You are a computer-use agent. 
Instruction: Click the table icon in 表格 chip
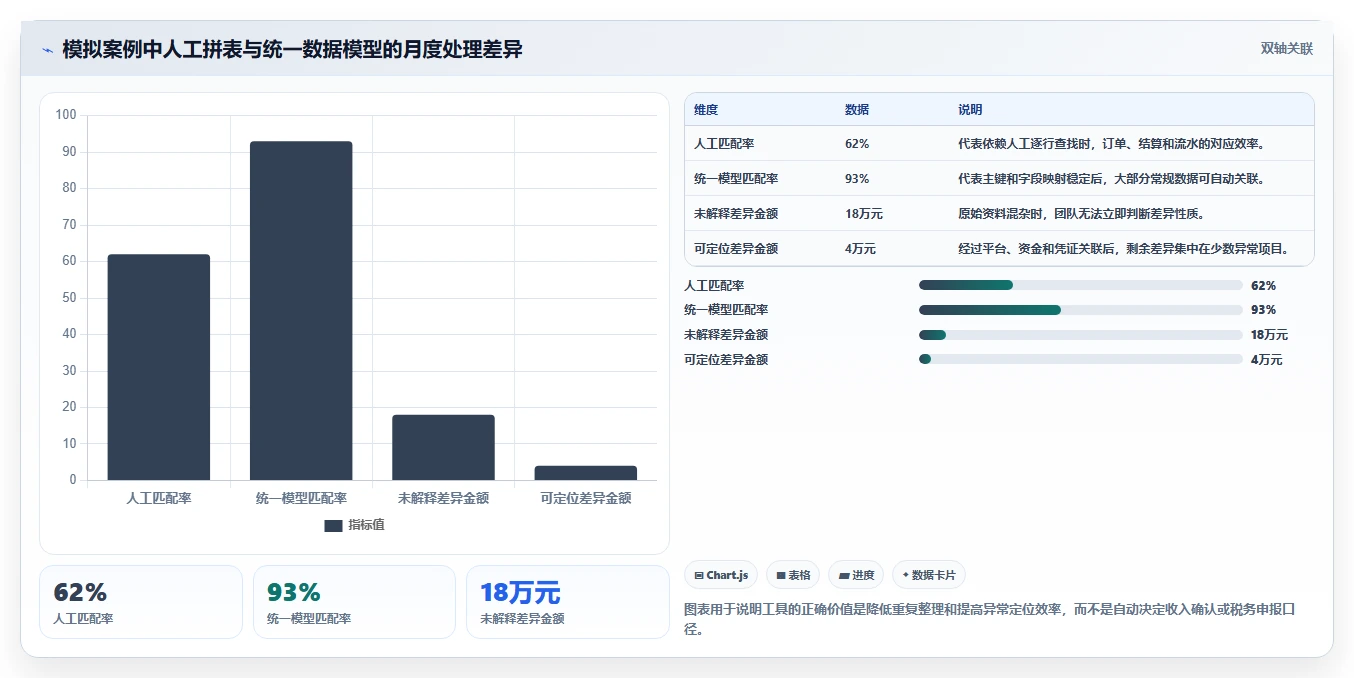[x=781, y=576]
